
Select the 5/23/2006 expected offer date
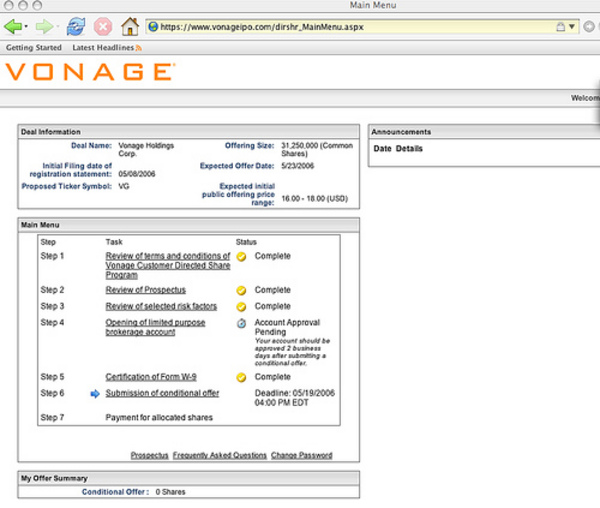pos(298,166)
